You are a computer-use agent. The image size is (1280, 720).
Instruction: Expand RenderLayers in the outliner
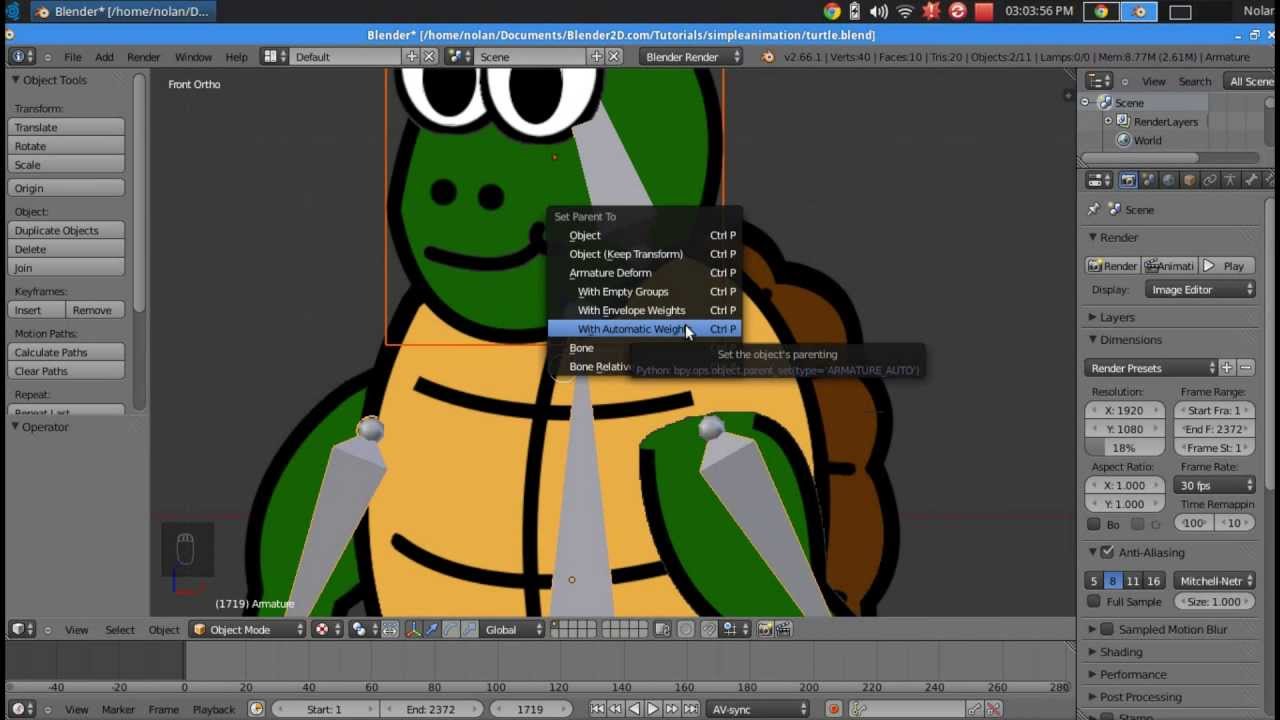(x=1108, y=121)
